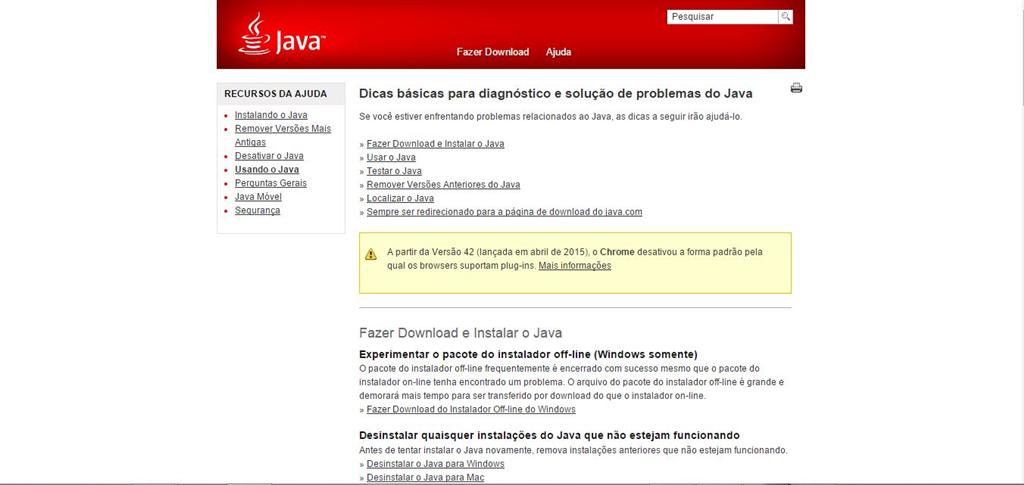
Task: Select Usando o Java in sidebar
Action: [x=267, y=170]
